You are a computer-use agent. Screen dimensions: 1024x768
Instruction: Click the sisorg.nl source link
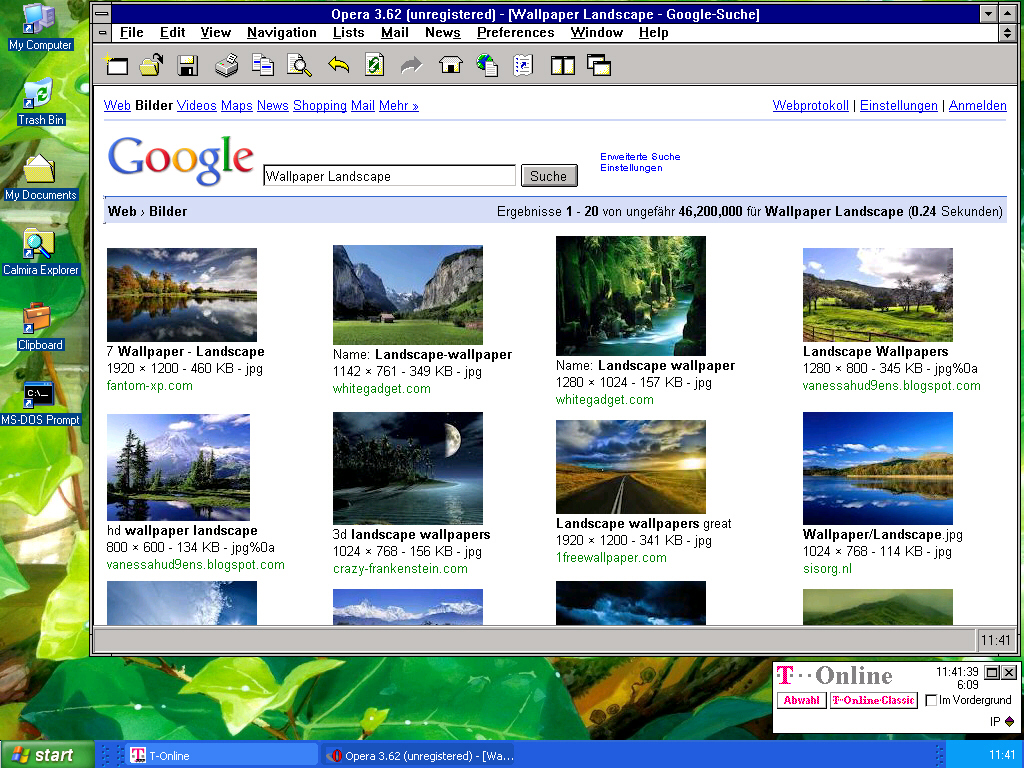[x=827, y=568]
